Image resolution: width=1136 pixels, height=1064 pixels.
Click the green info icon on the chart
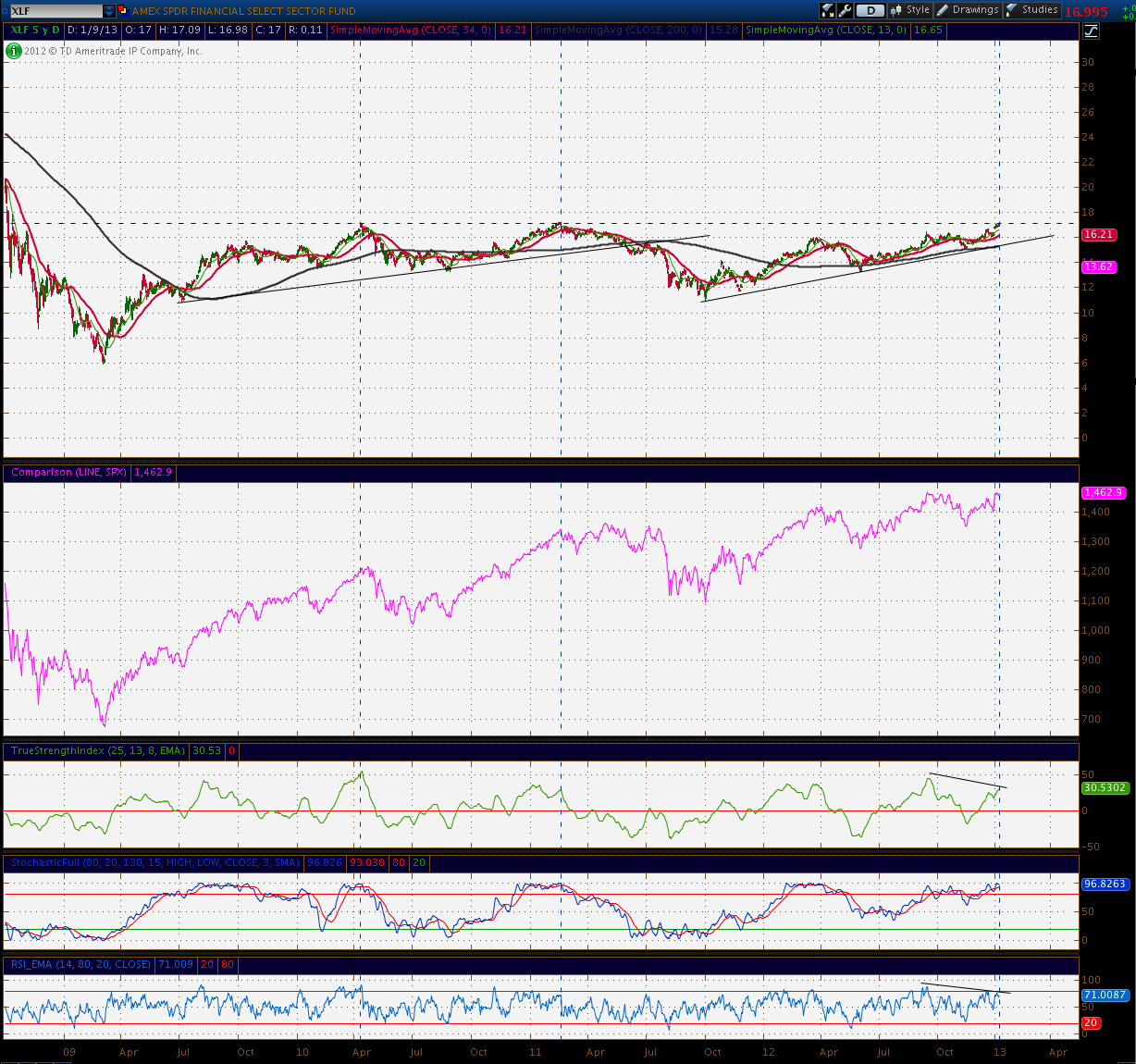[x=13, y=51]
